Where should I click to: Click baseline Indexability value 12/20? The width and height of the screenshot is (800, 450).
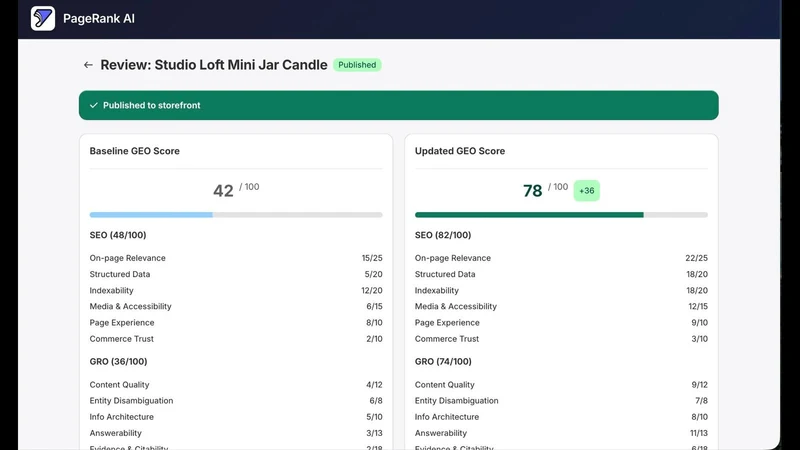click(x=372, y=290)
